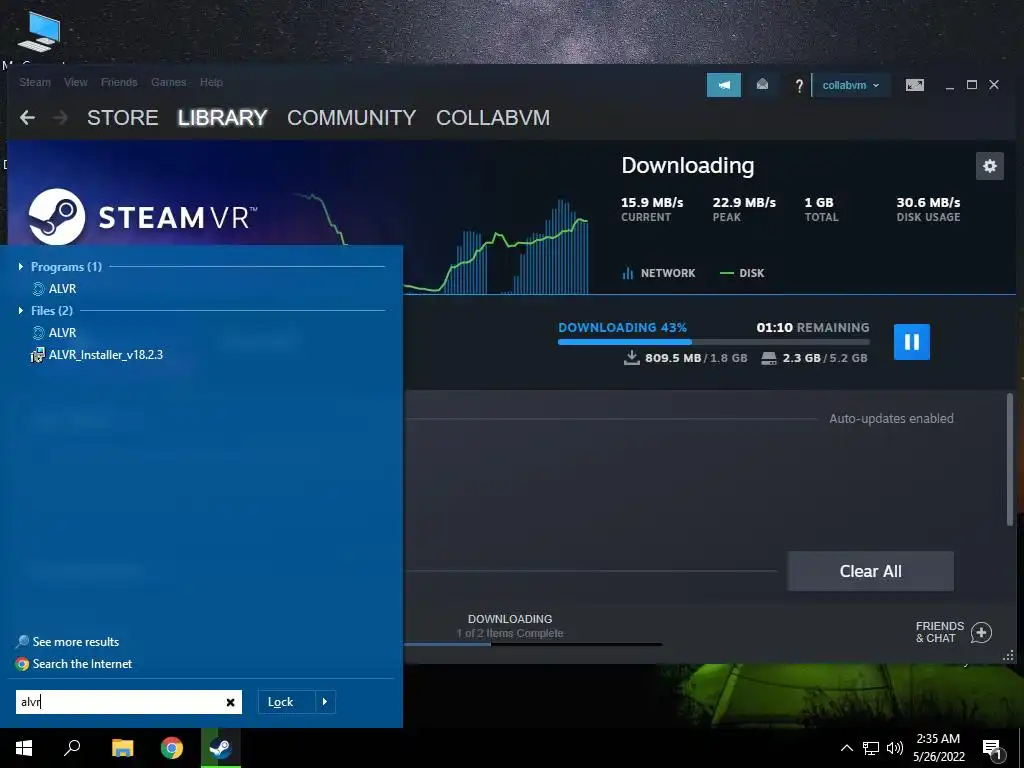Open download settings gear icon
The width and height of the screenshot is (1024, 768).
click(989, 166)
